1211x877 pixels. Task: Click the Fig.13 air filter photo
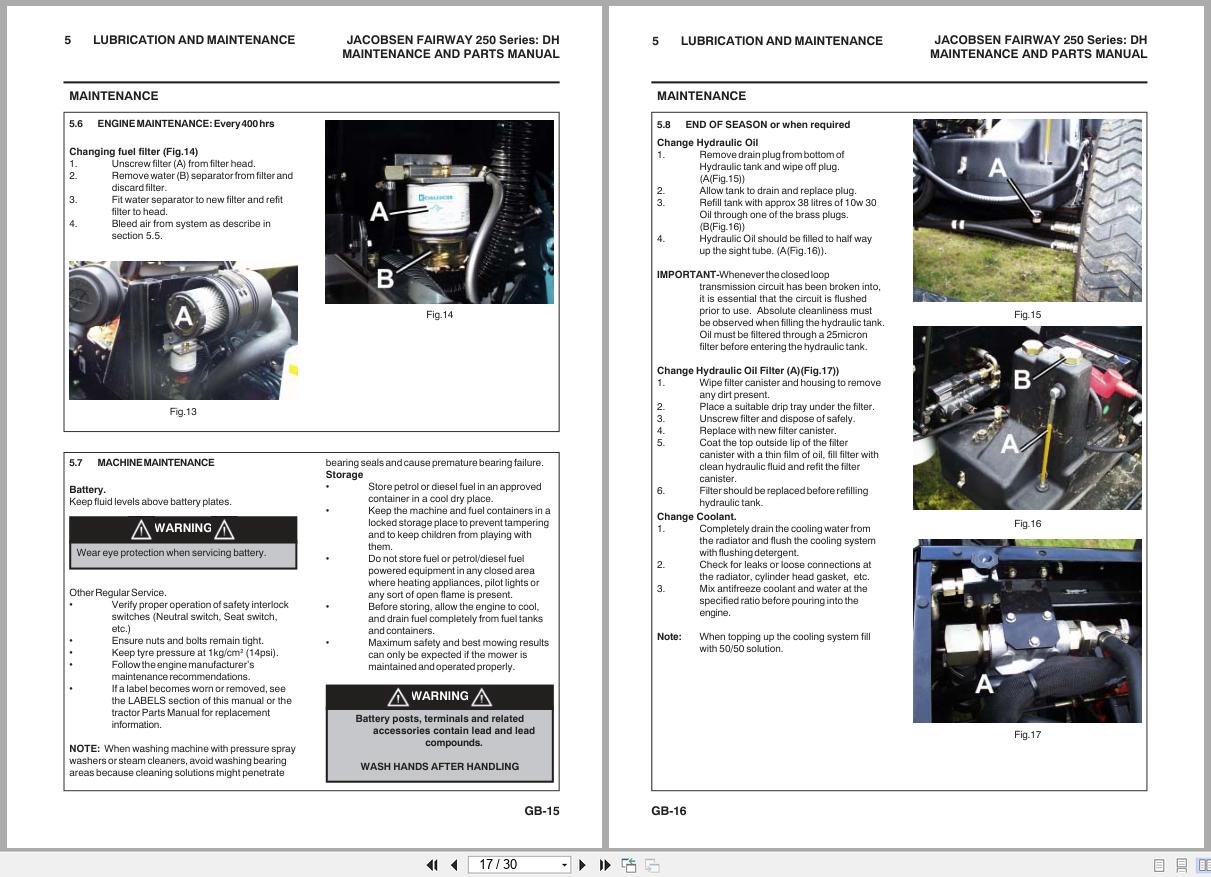click(x=183, y=331)
